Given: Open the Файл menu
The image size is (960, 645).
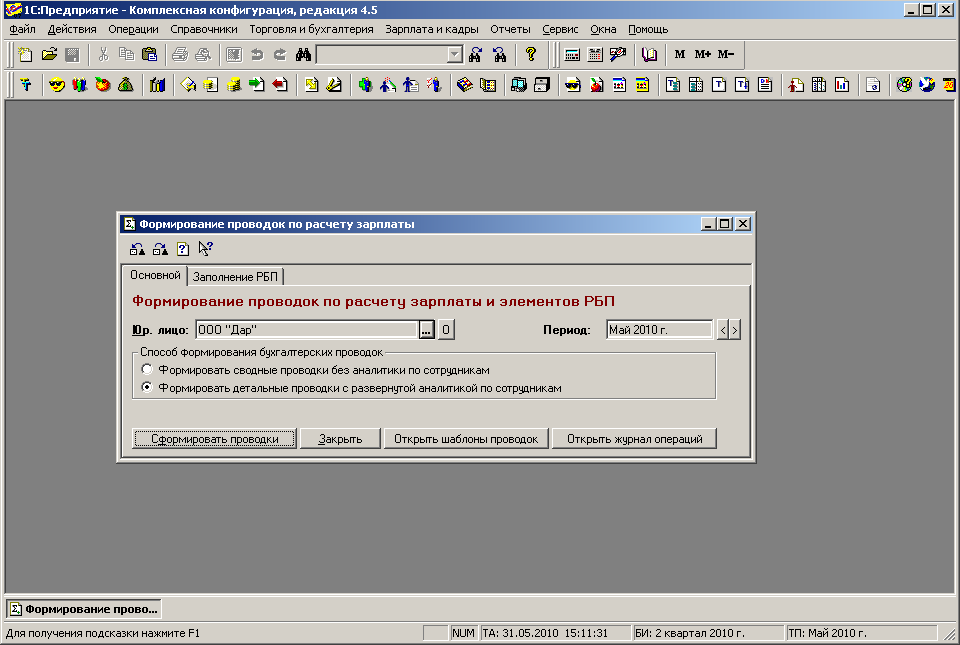Looking at the screenshot, I should pos(23,29).
